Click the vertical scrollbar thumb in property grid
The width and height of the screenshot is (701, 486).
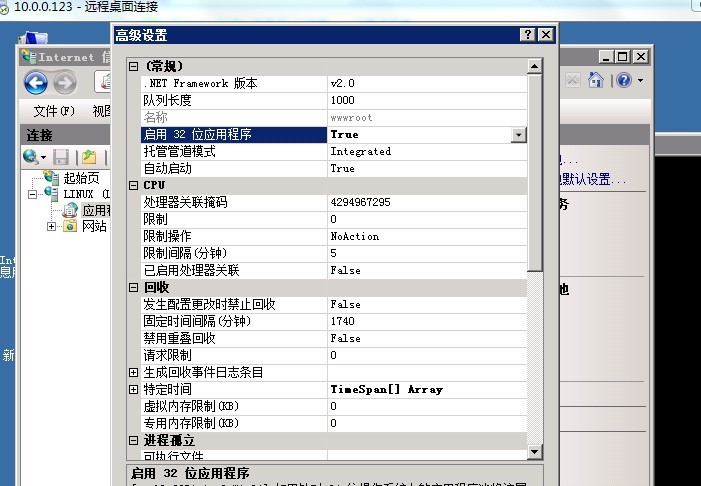535,173
